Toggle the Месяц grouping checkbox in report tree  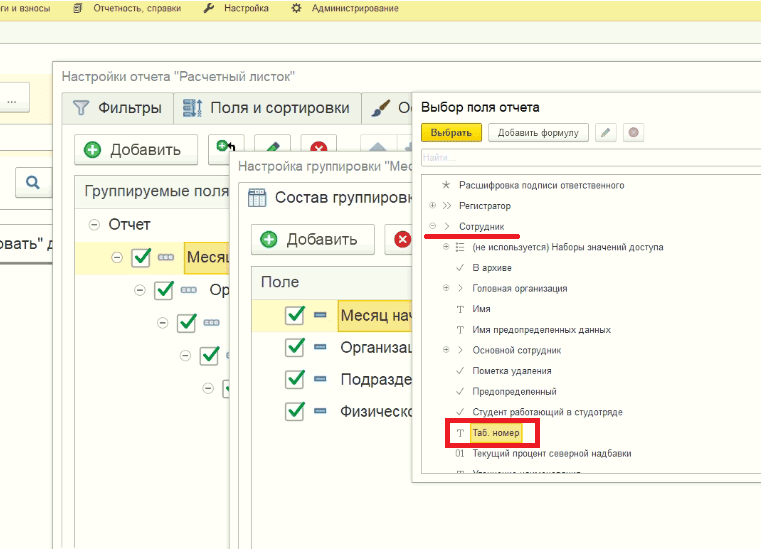tap(141, 257)
